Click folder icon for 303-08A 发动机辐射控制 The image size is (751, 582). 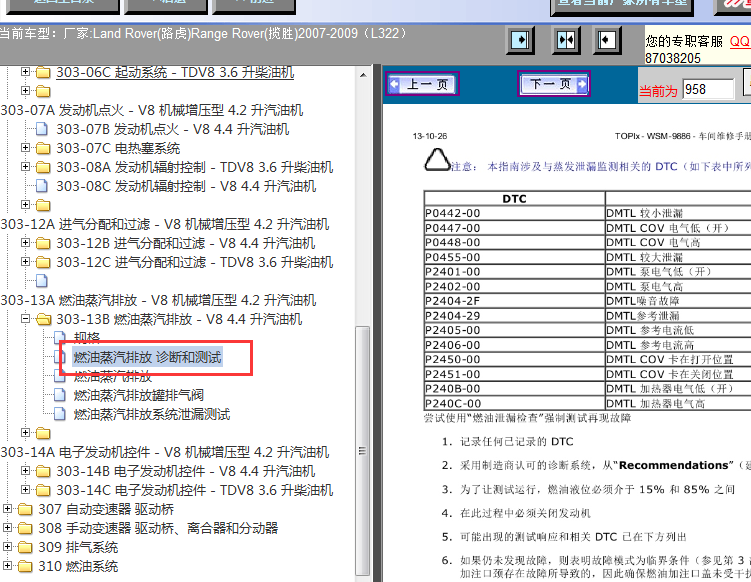43,167
